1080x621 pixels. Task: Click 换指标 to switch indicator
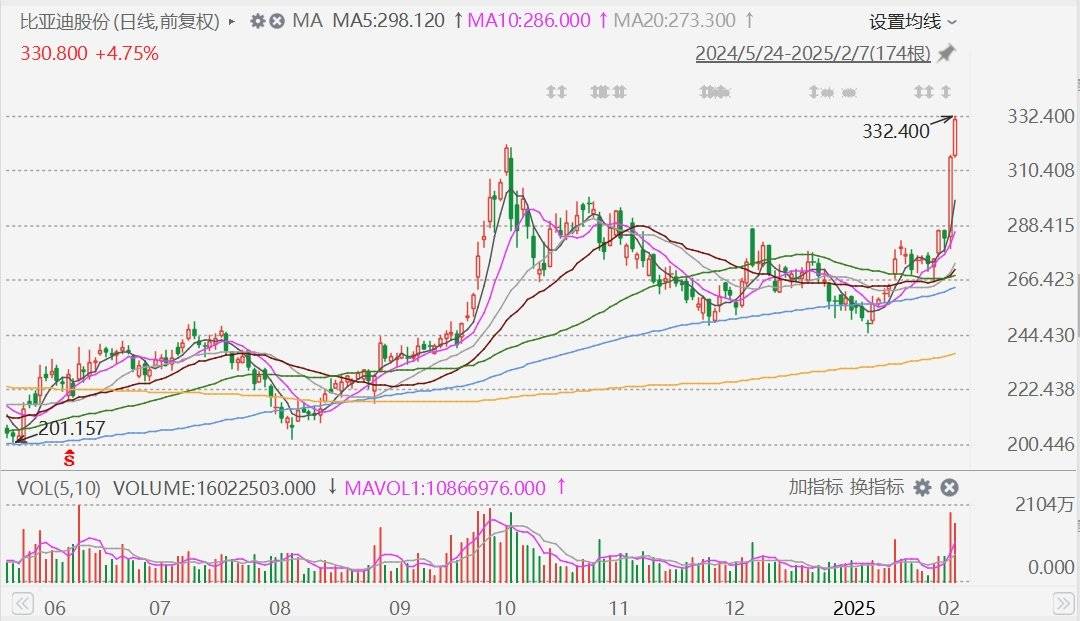click(876, 487)
